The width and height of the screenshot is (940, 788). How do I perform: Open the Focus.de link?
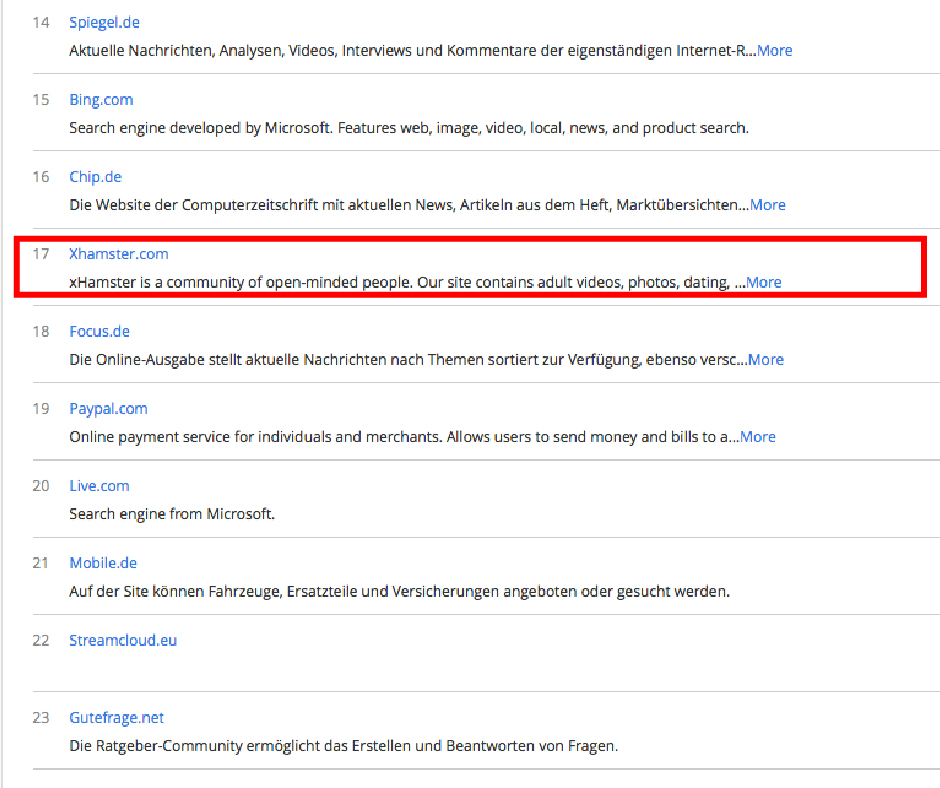click(x=99, y=332)
